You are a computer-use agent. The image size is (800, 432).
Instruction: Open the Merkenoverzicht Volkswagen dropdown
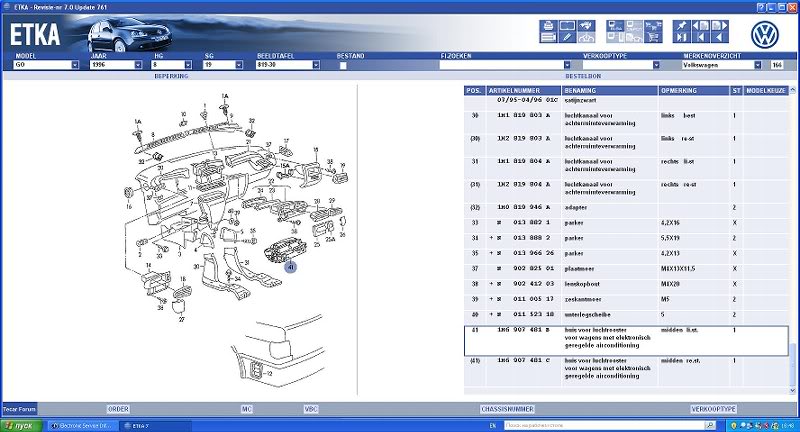click(x=757, y=65)
